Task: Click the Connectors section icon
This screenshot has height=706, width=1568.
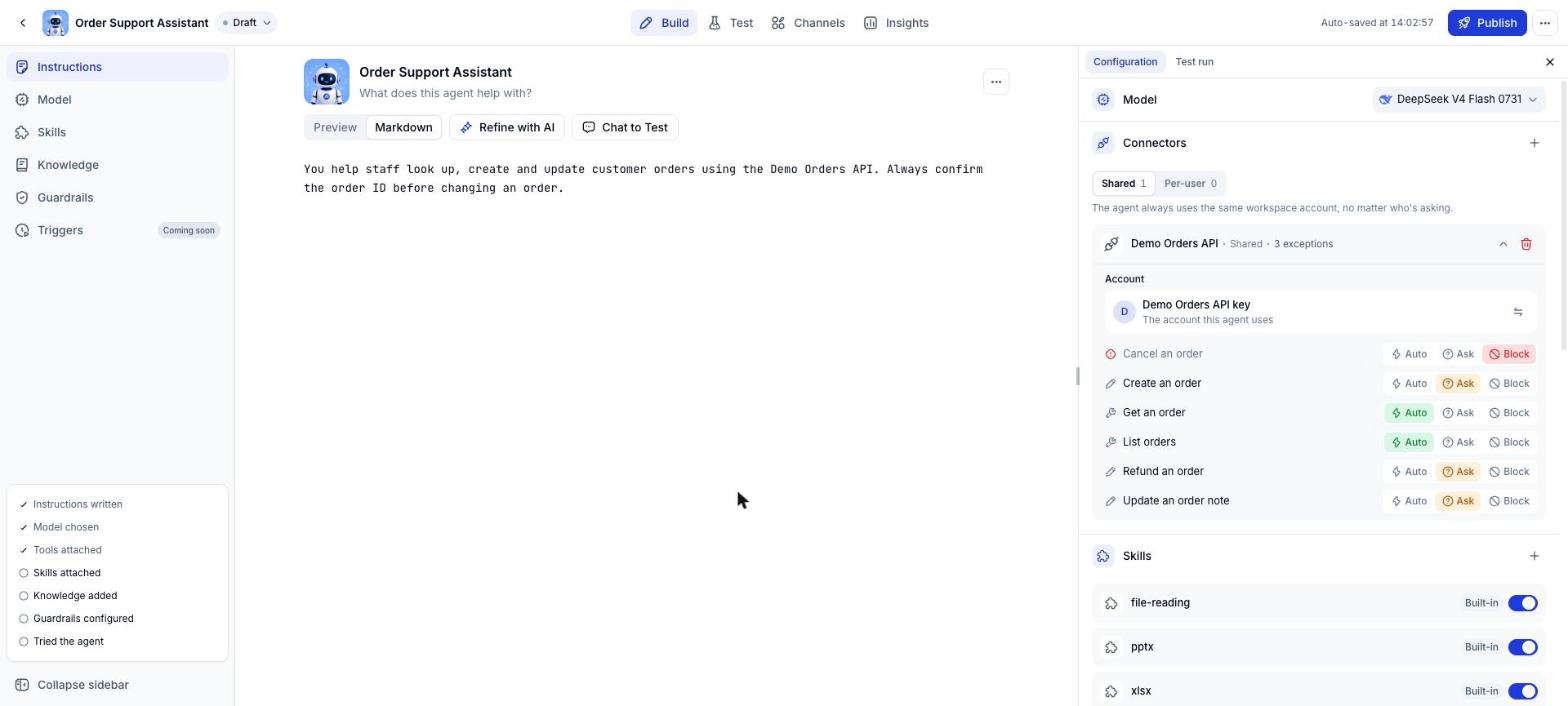Action: coord(1103,143)
